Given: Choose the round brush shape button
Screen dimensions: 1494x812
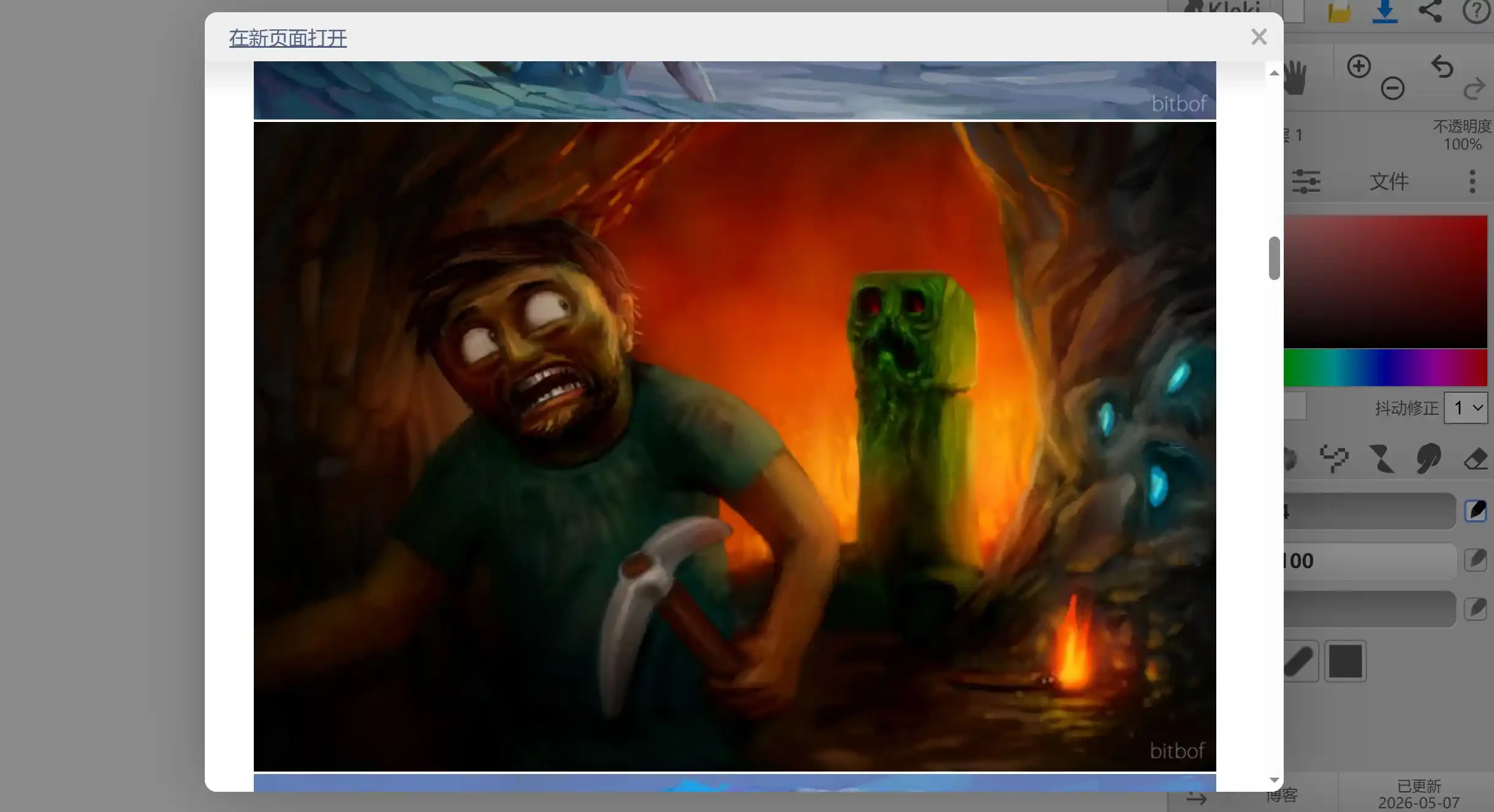Looking at the screenshot, I should 1300,661.
